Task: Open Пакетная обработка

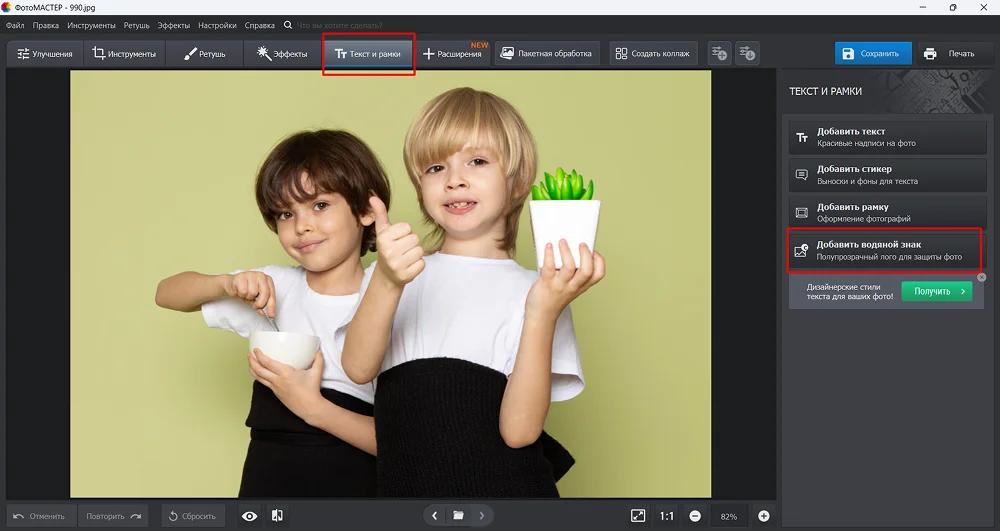Action: (x=547, y=54)
